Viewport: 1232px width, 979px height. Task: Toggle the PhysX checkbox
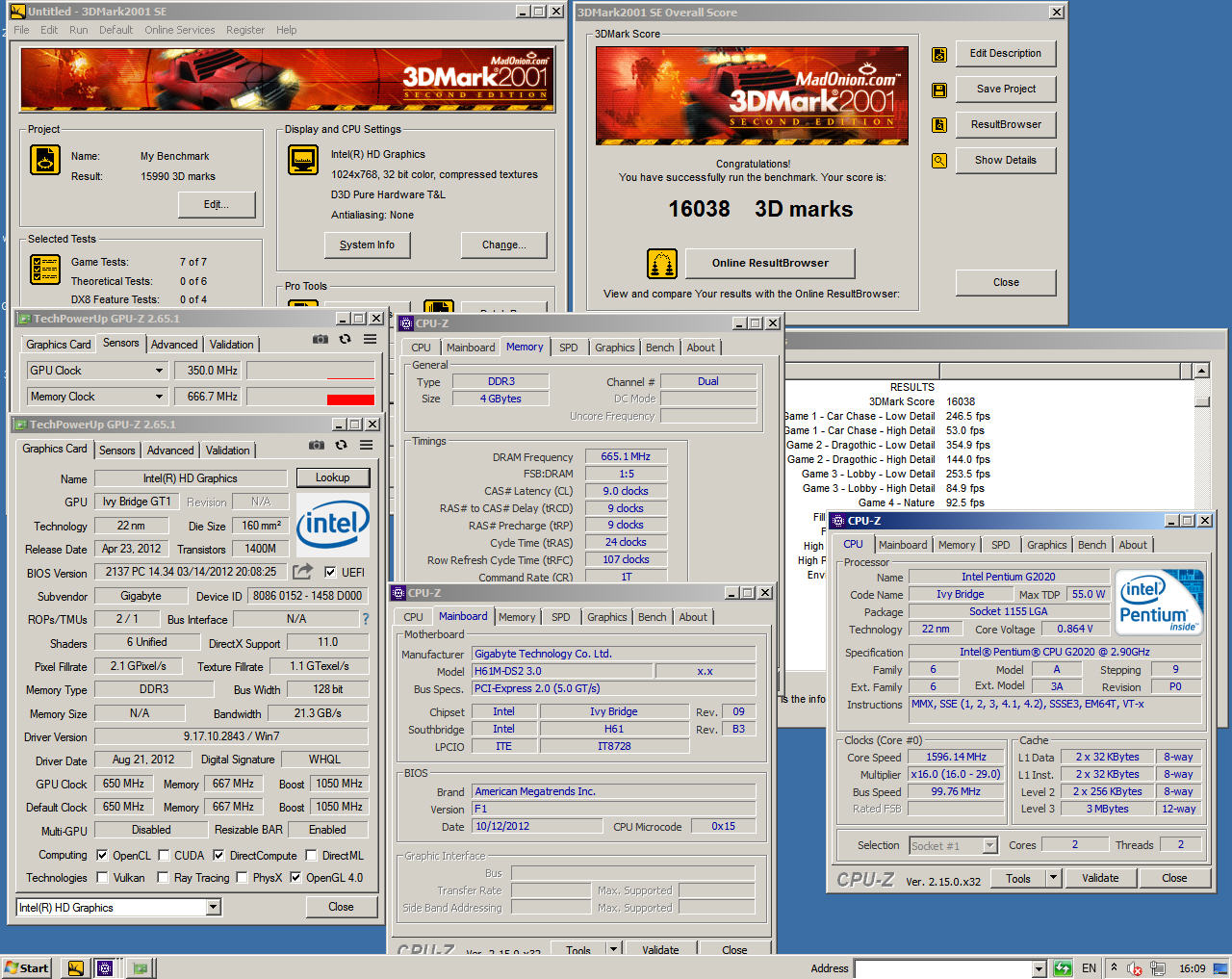[242, 877]
